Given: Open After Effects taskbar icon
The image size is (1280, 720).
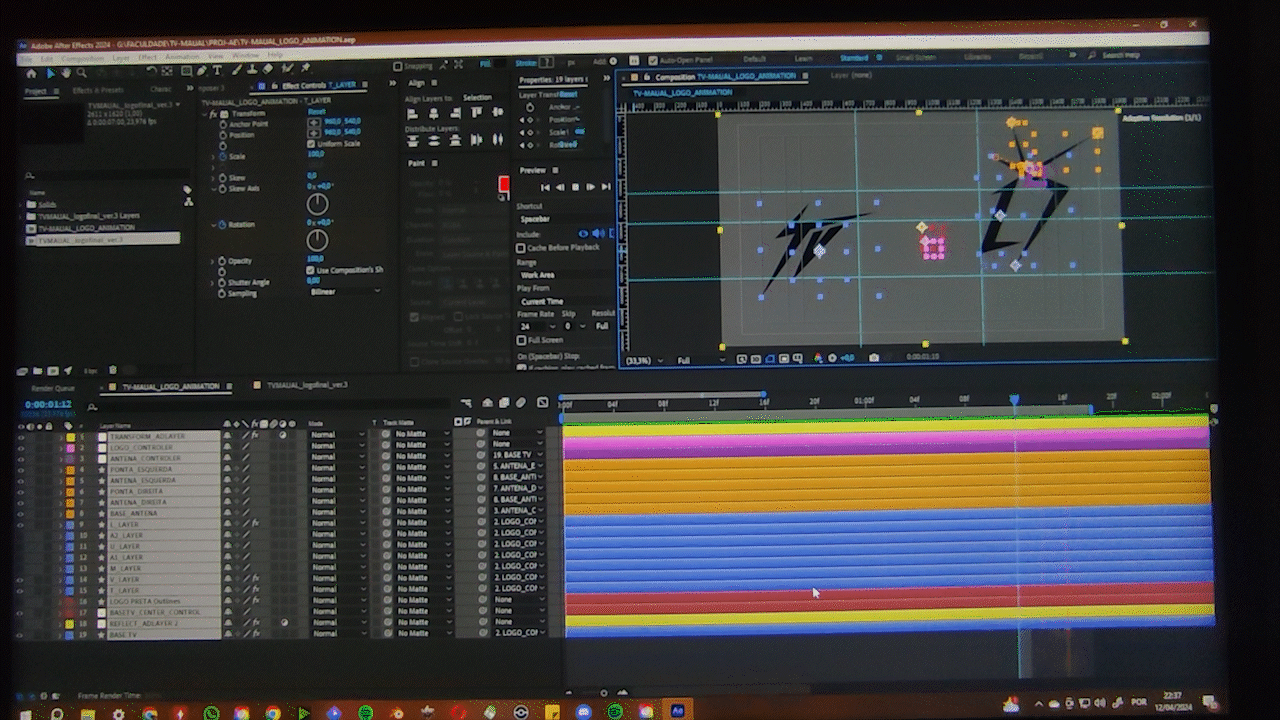Looking at the screenshot, I should (x=678, y=711).
